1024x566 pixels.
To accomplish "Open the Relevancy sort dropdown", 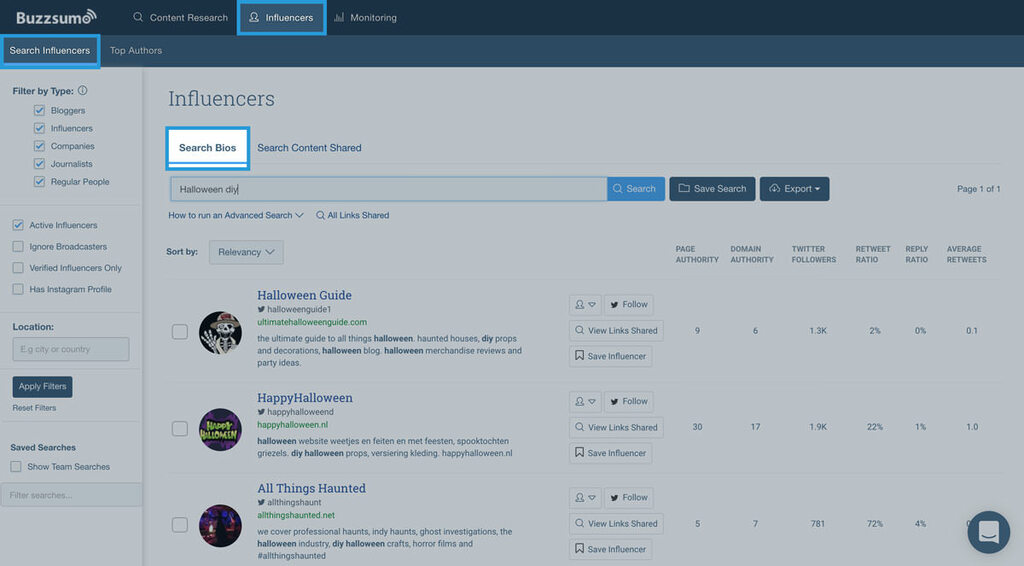I will [x=246, y=252].
